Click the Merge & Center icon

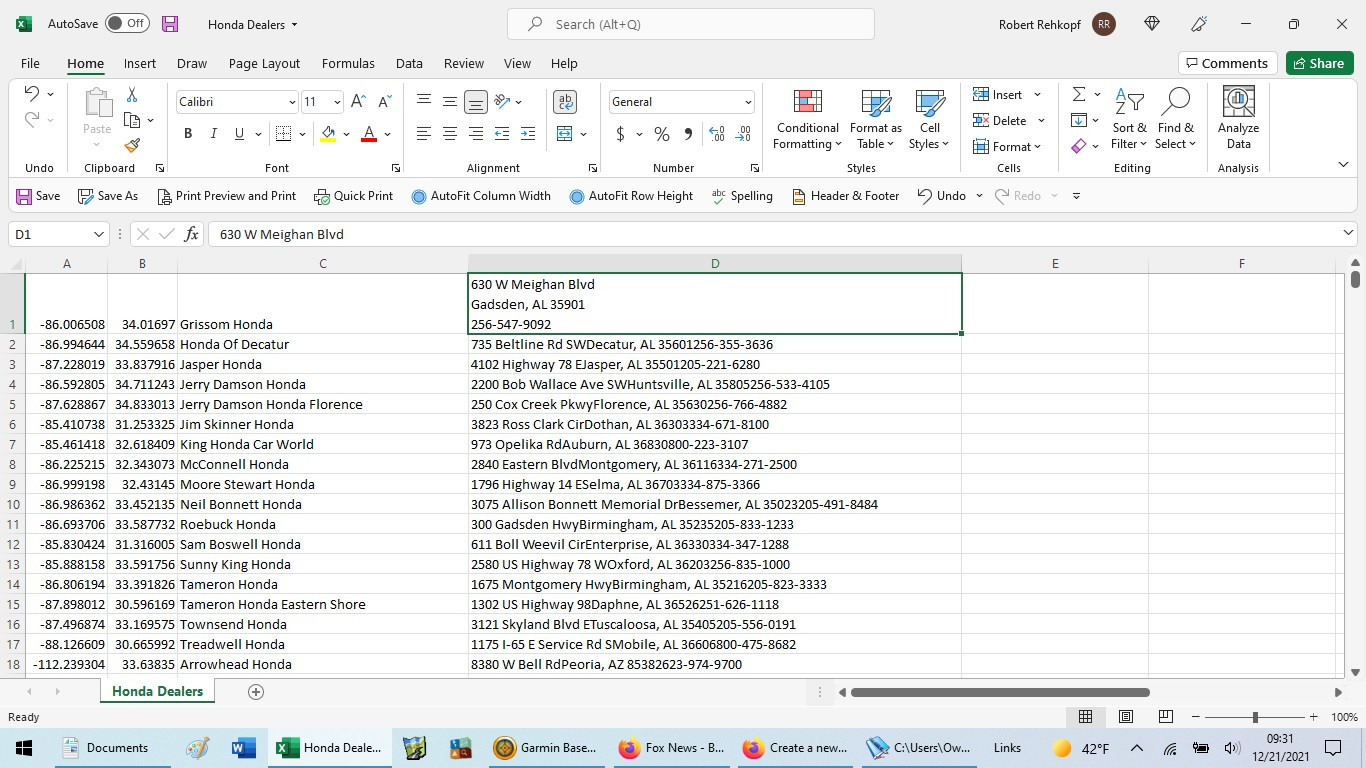565,134
